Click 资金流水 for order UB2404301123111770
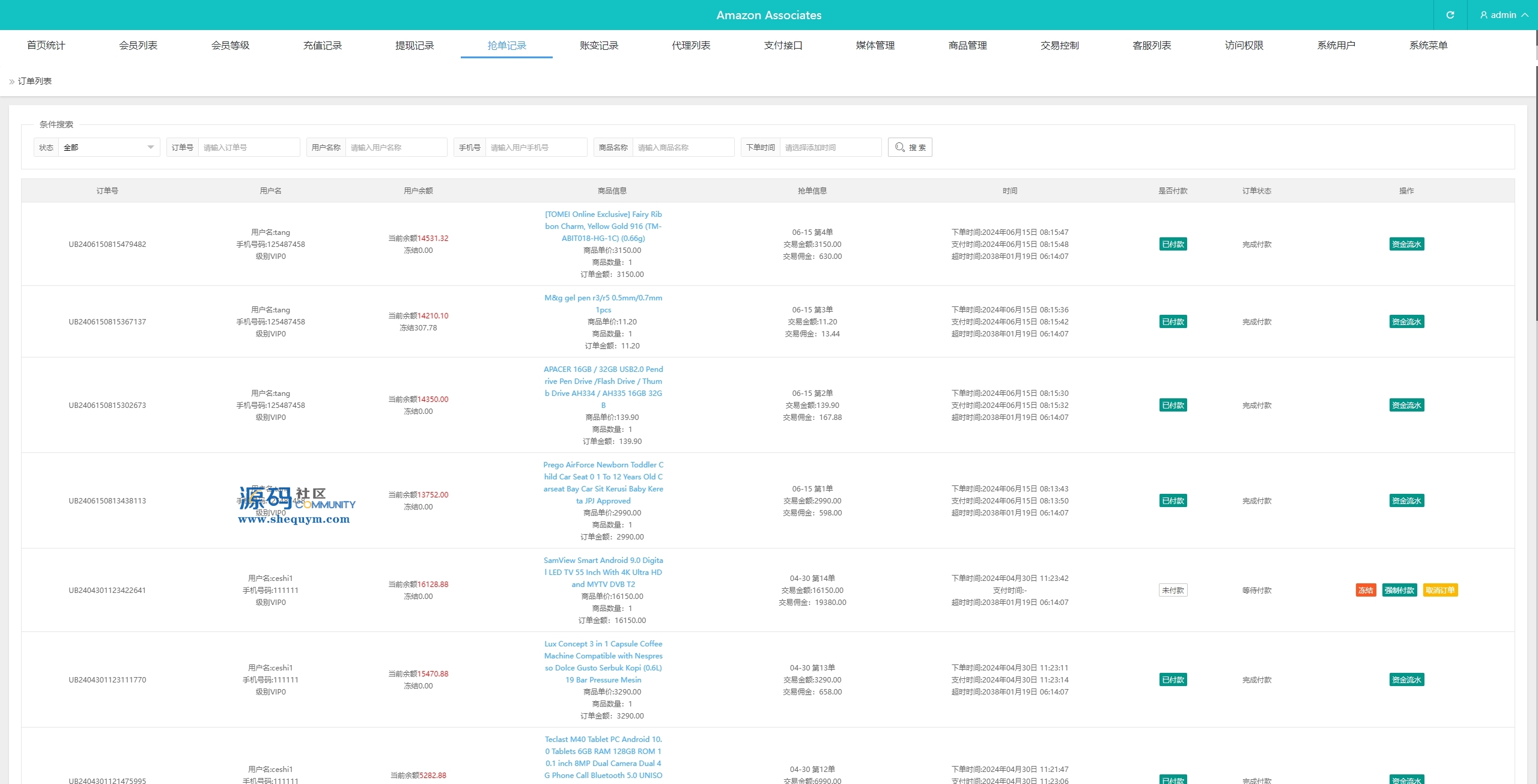 1406,679
